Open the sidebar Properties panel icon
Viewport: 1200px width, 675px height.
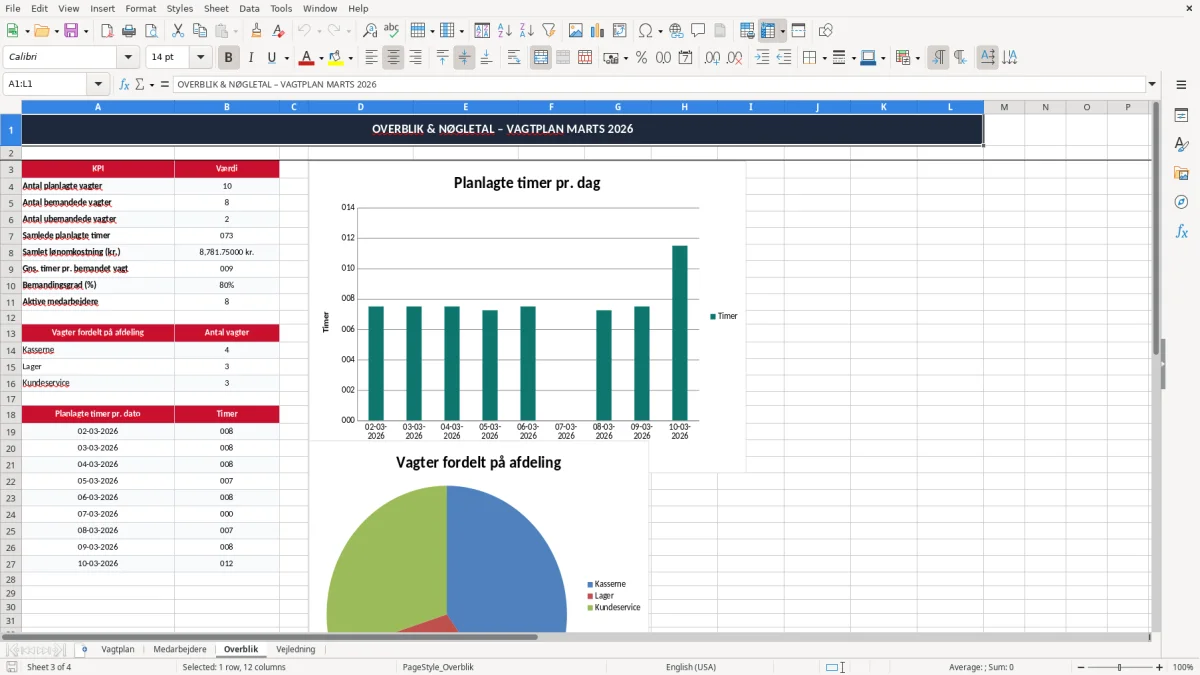(x=1181, y=116)
